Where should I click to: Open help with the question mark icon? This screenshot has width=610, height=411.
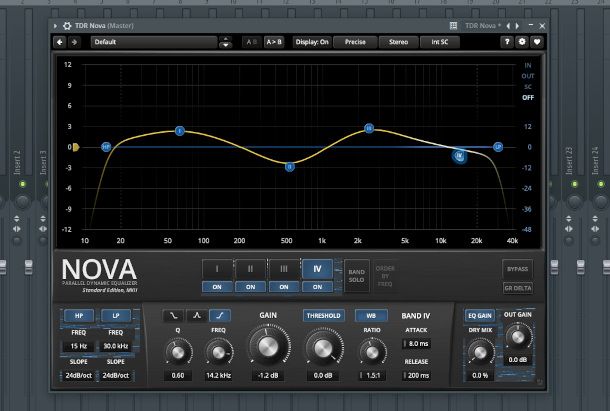pyautogui.click(x=507, y=42)
